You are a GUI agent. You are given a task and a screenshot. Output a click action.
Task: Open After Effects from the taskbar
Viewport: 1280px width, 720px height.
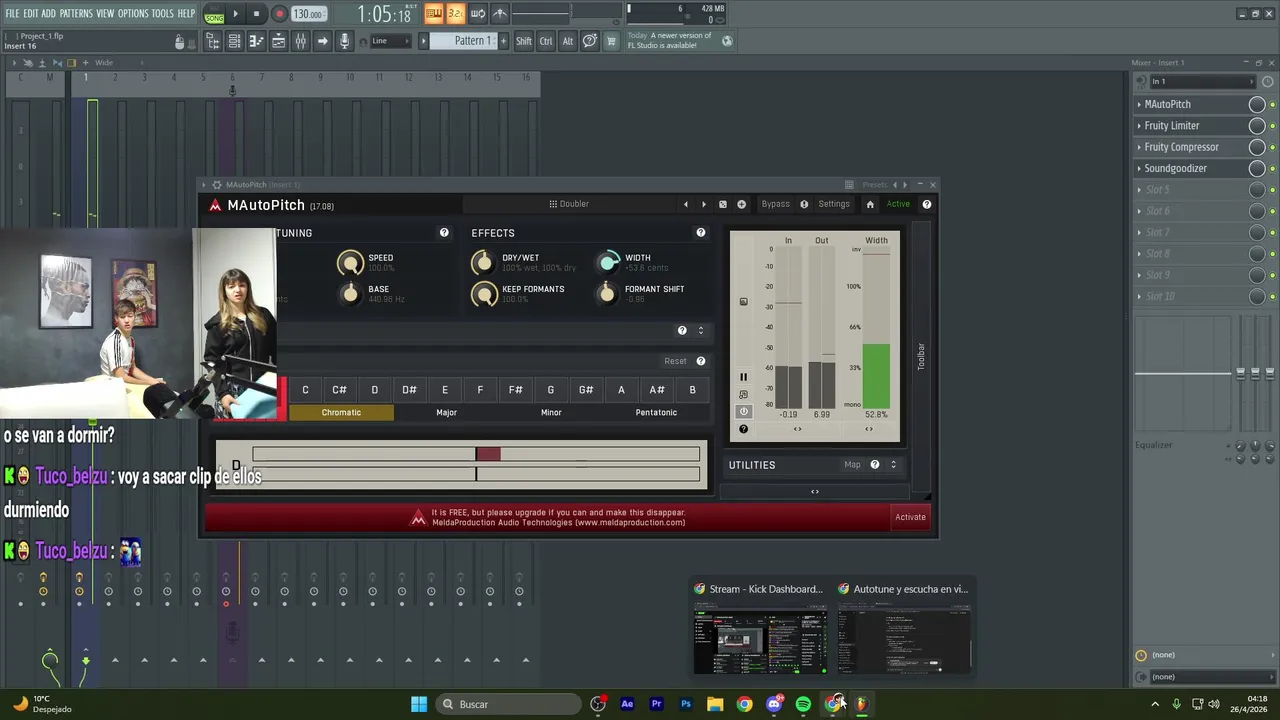click(627, 704)
